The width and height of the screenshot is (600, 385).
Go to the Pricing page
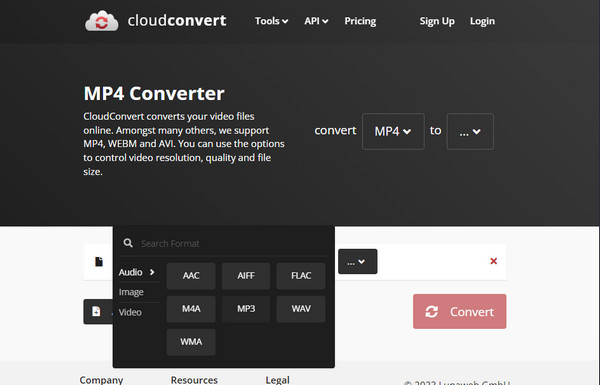pos(360,21)
